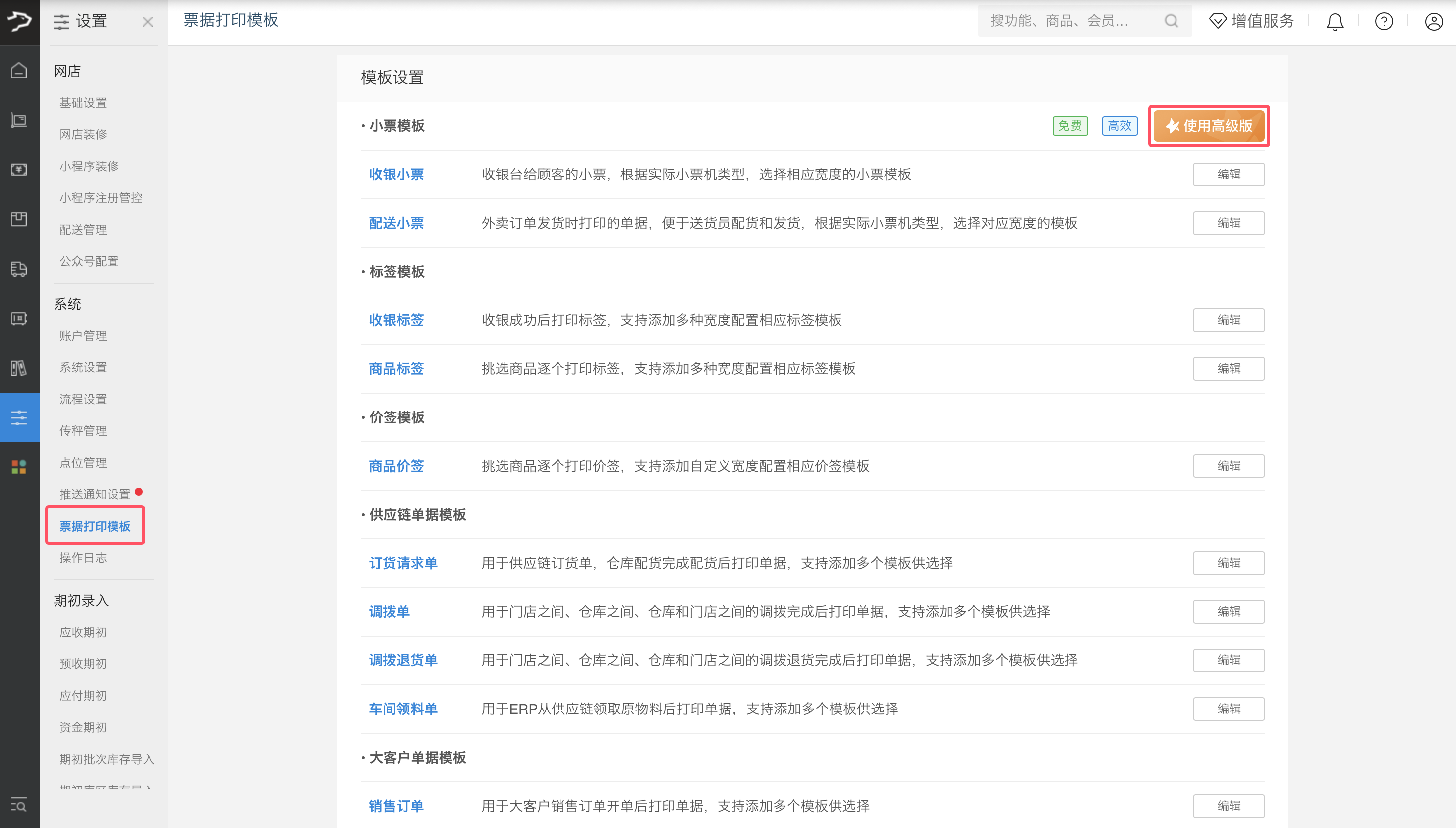Close the 设置 settings panel
This screenshot has width=1456, height=828.
click(x=148, y=22)
